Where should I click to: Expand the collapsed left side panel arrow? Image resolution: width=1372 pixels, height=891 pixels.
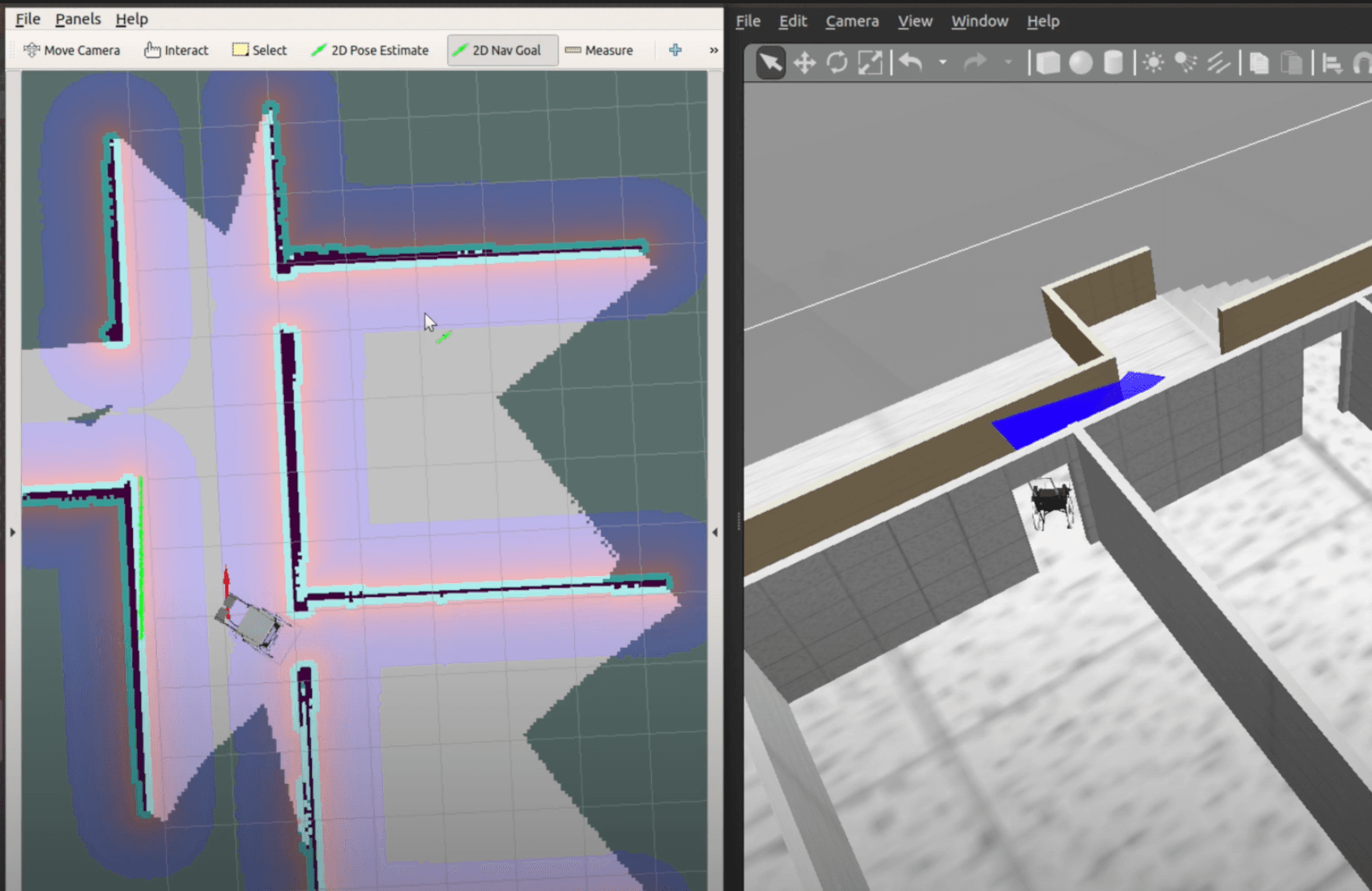pyautogui.click(x=12, y=532)
